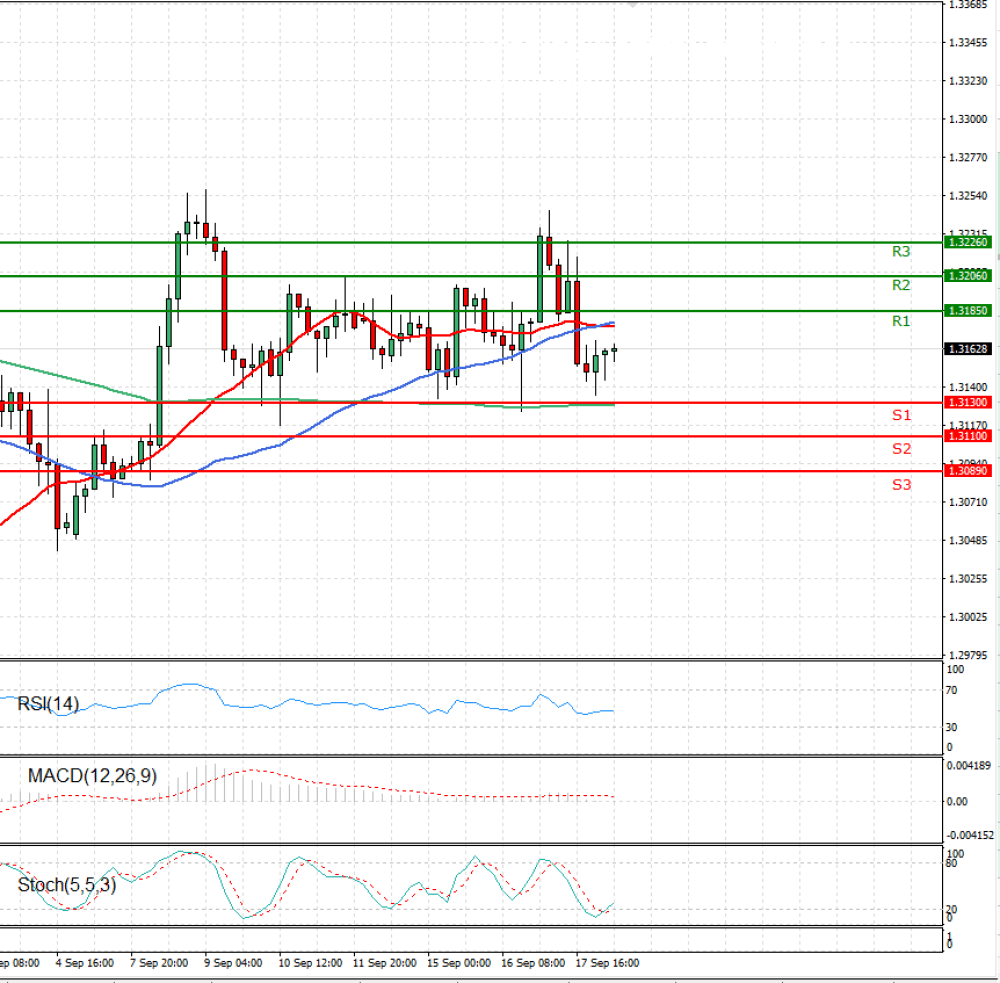Click the 15 Sep 00:00 time label
1000x983 pixels.
pos(459,963)
